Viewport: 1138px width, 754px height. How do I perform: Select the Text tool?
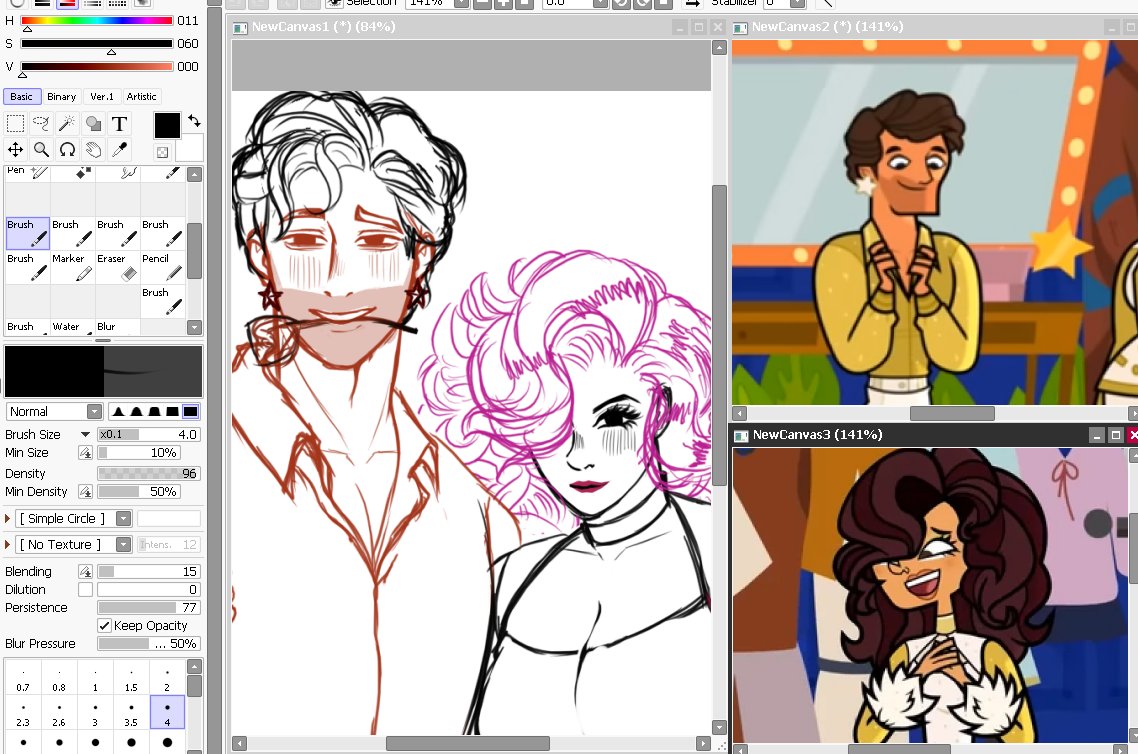click(x=120, y=123)
